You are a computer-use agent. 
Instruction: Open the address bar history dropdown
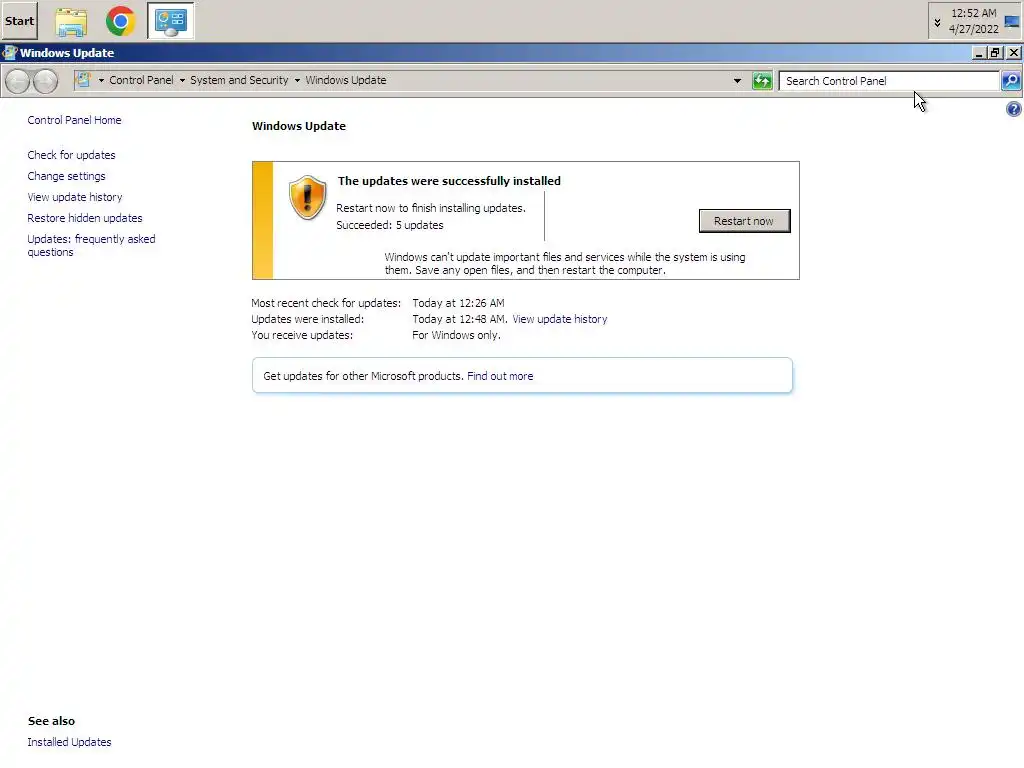[737, 81]
